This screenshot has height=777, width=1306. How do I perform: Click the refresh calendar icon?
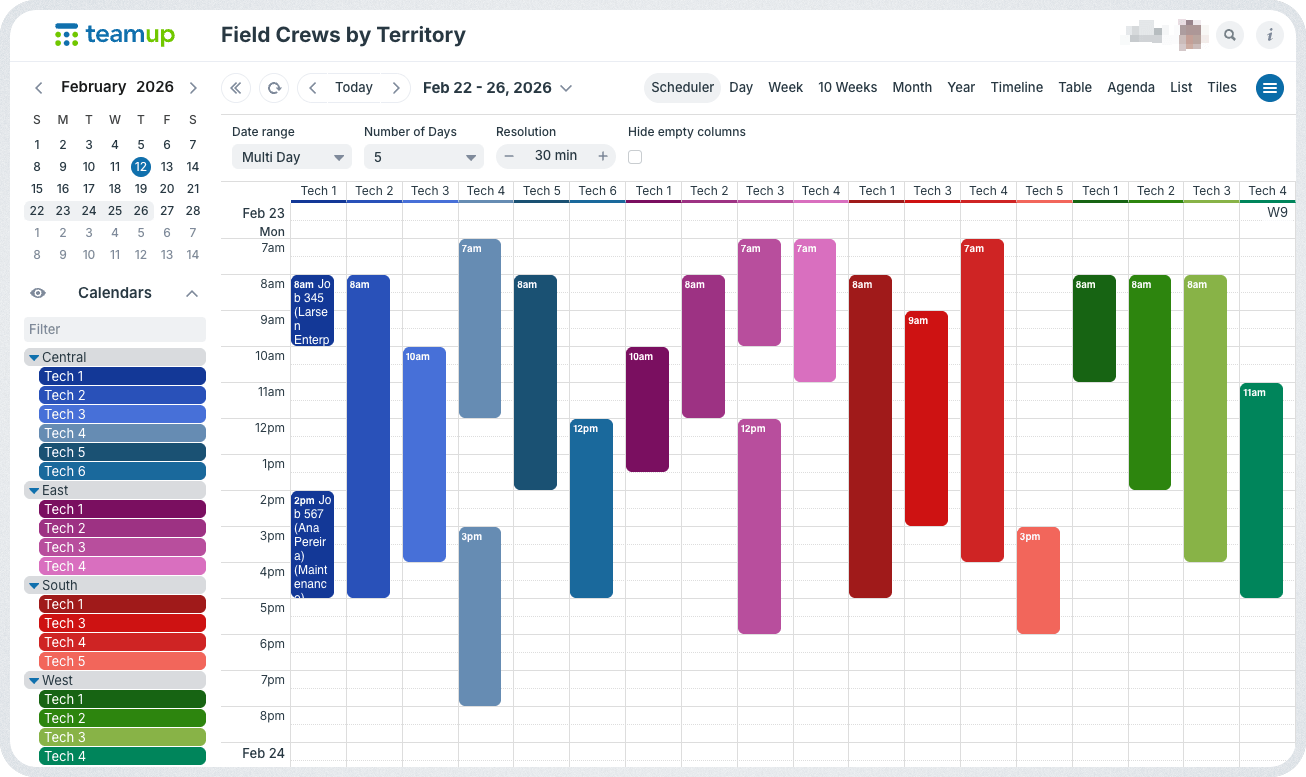tap(273, 88)
